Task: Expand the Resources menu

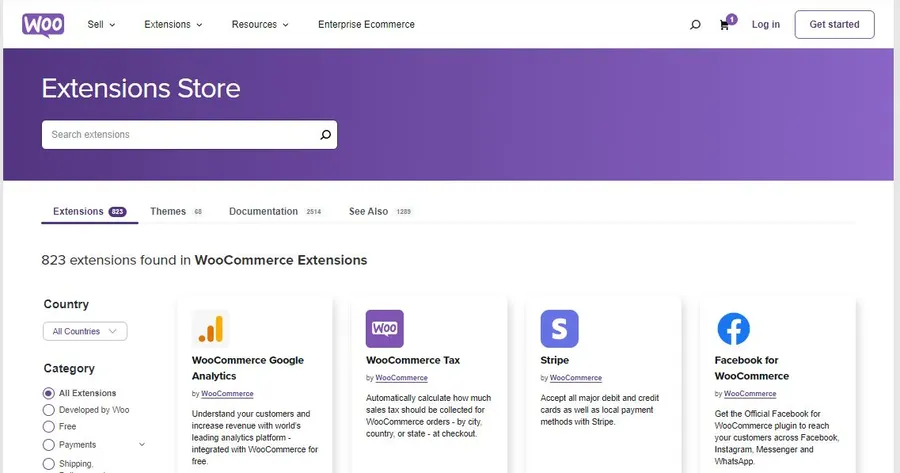Action: pos(260,25)
